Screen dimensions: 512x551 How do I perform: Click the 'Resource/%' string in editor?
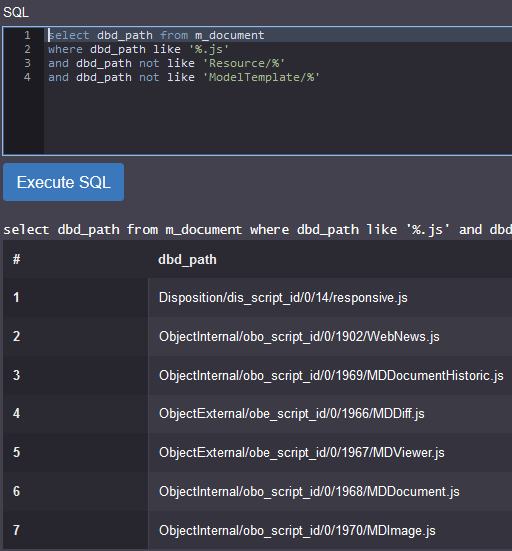pyautogui.click(x=244, y=63)
